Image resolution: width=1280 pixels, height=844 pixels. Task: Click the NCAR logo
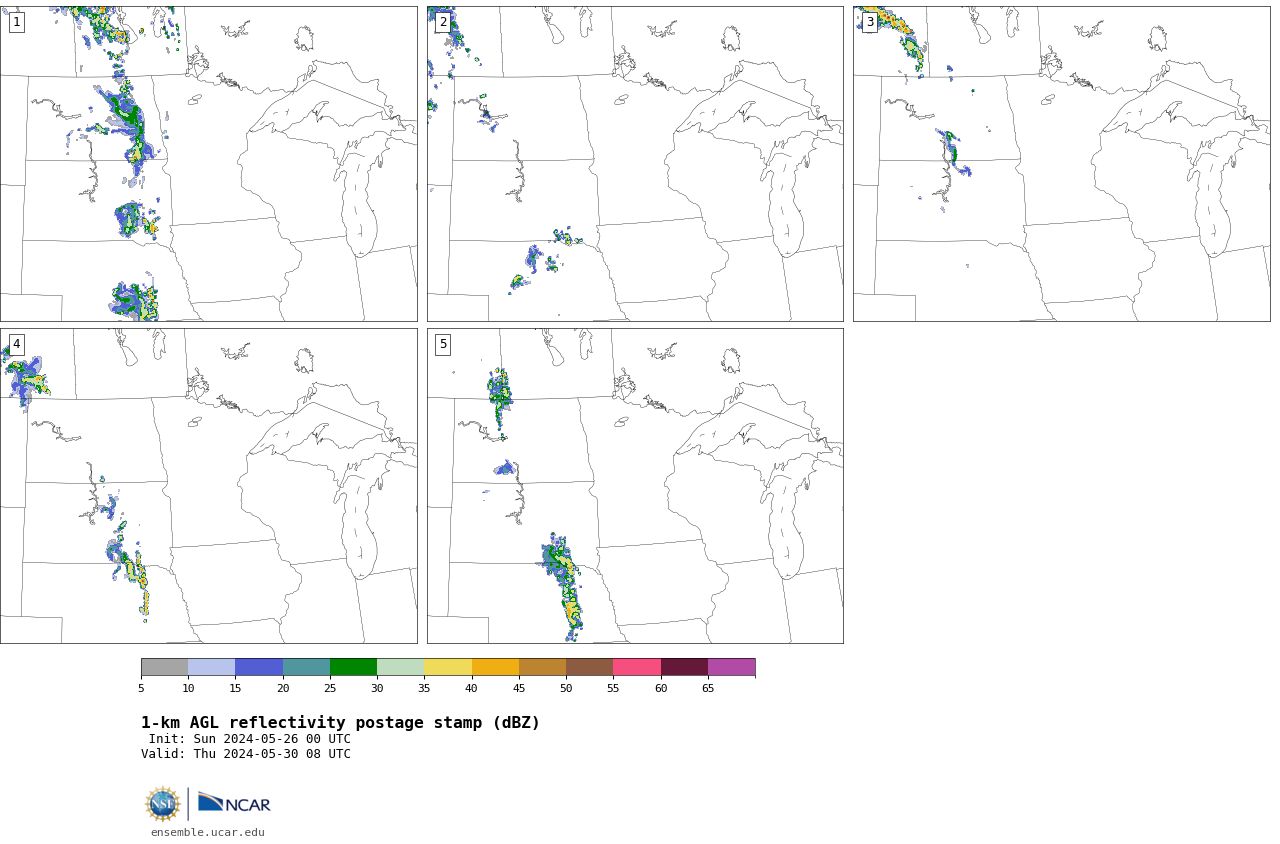point(234,803)
